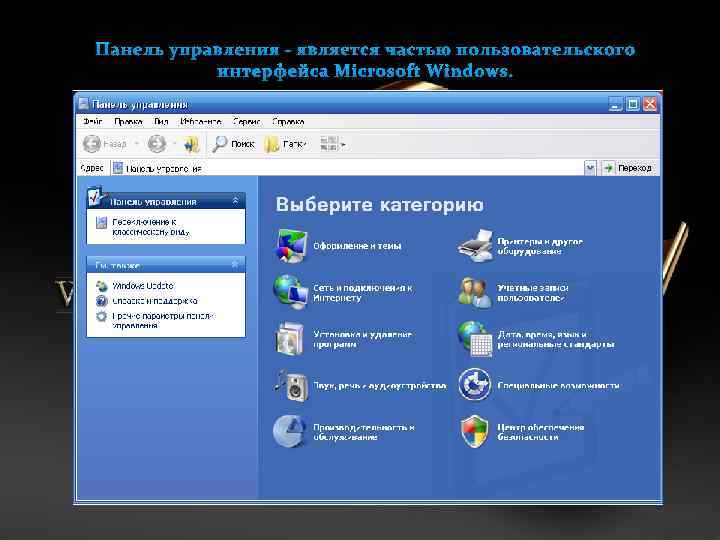The height and width of the screenshot is (540, 720).
Task: Click Установка и удаление программ text link
Action: coord(362,339)
